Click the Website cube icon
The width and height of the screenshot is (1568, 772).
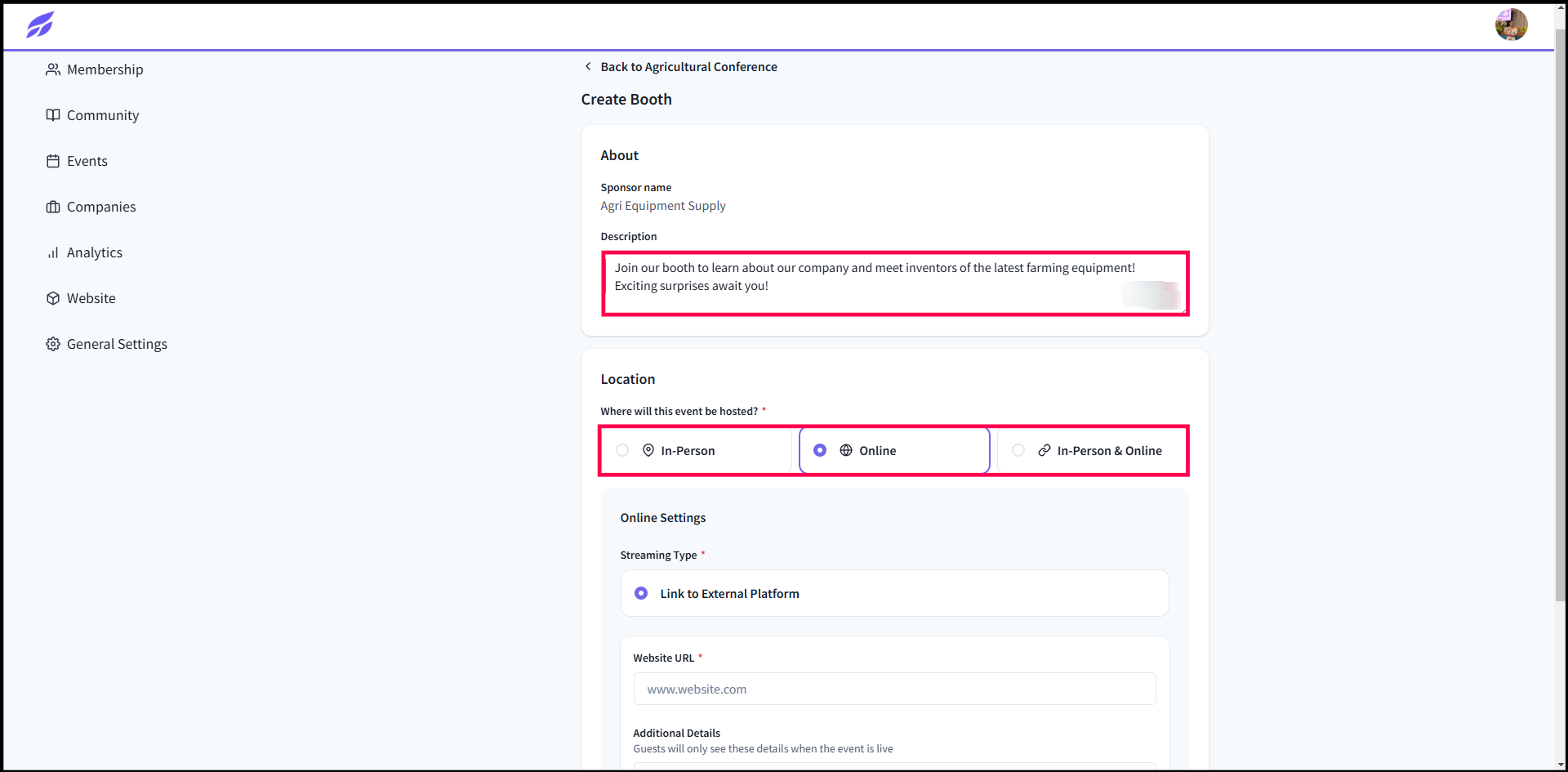coord(53,298)
